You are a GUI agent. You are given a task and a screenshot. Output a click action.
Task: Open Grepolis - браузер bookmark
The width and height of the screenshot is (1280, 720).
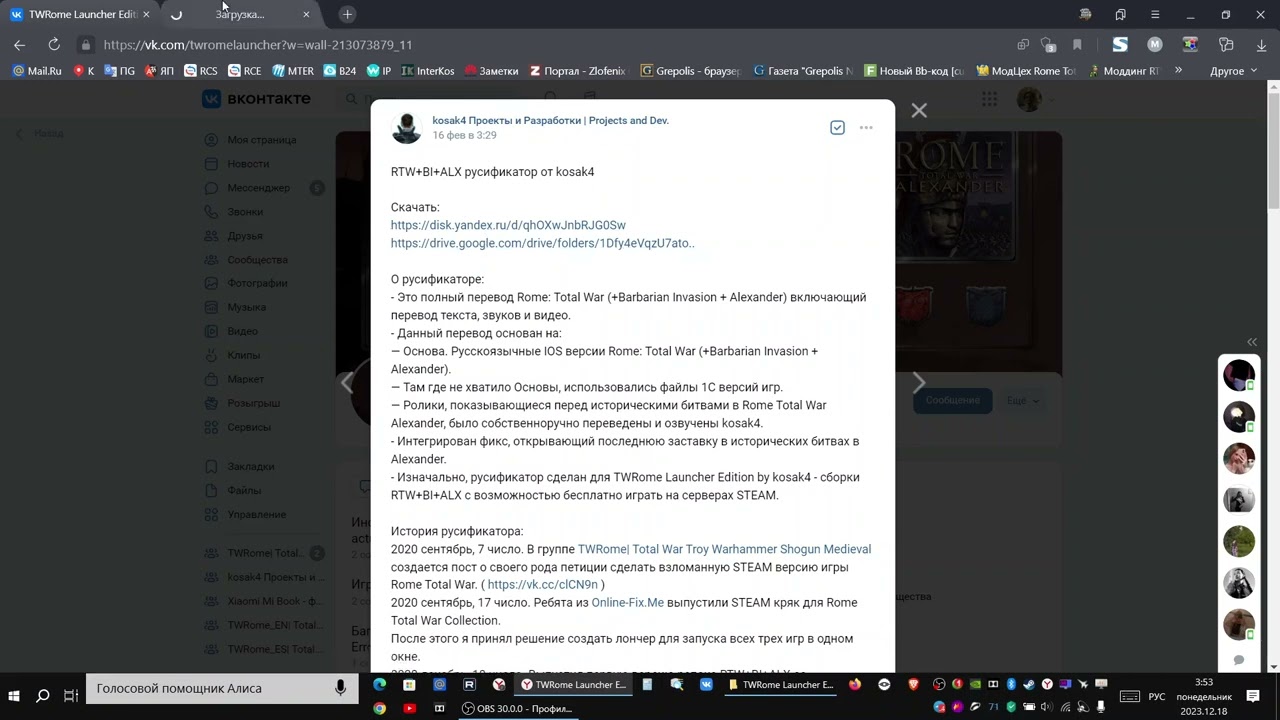tap(690, 71)
